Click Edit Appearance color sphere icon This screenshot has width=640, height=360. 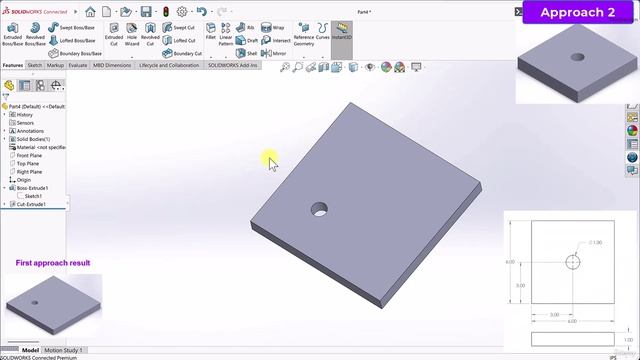click(386, 67)
